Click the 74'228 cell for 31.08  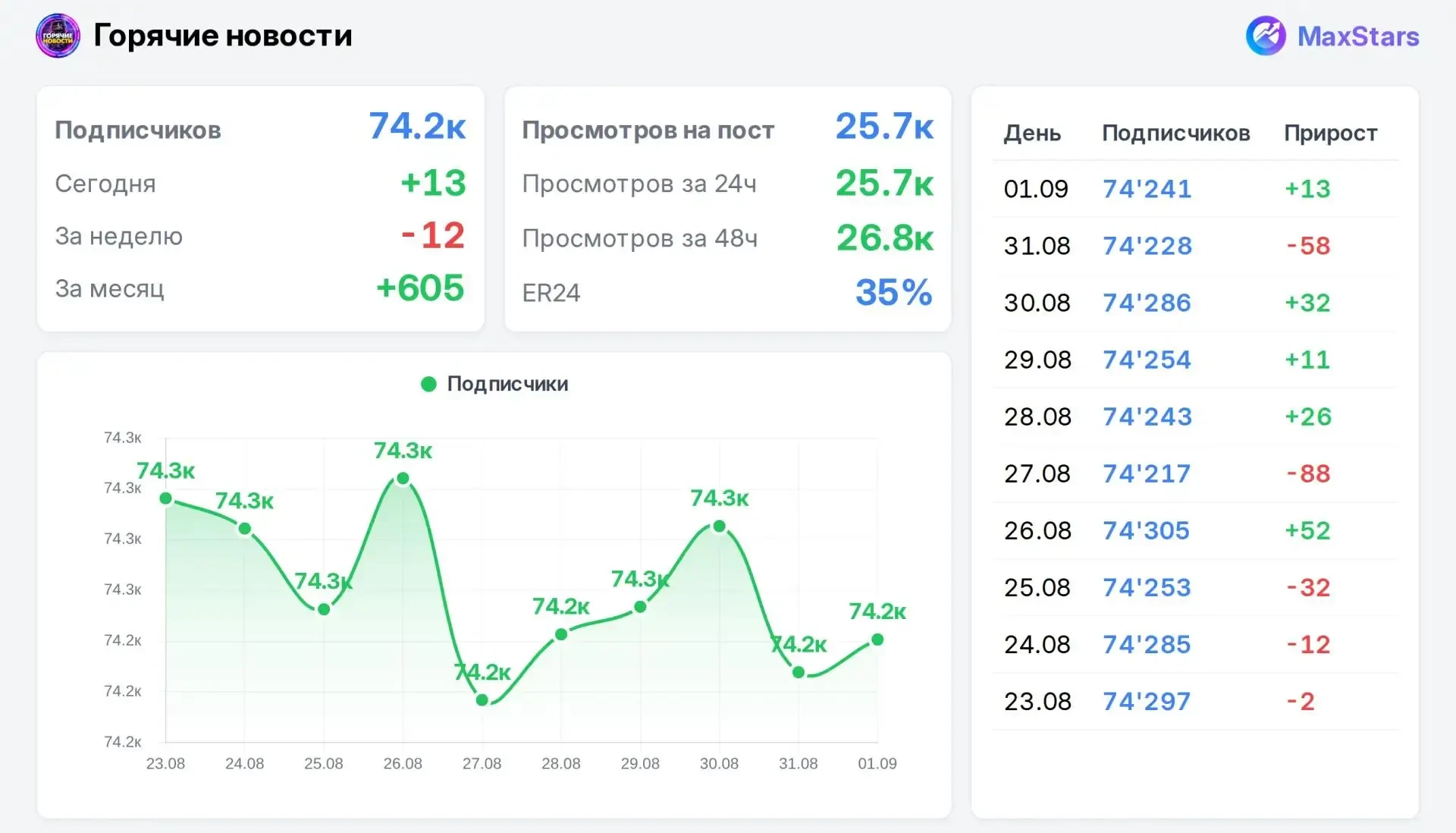tap(1147, 246)
